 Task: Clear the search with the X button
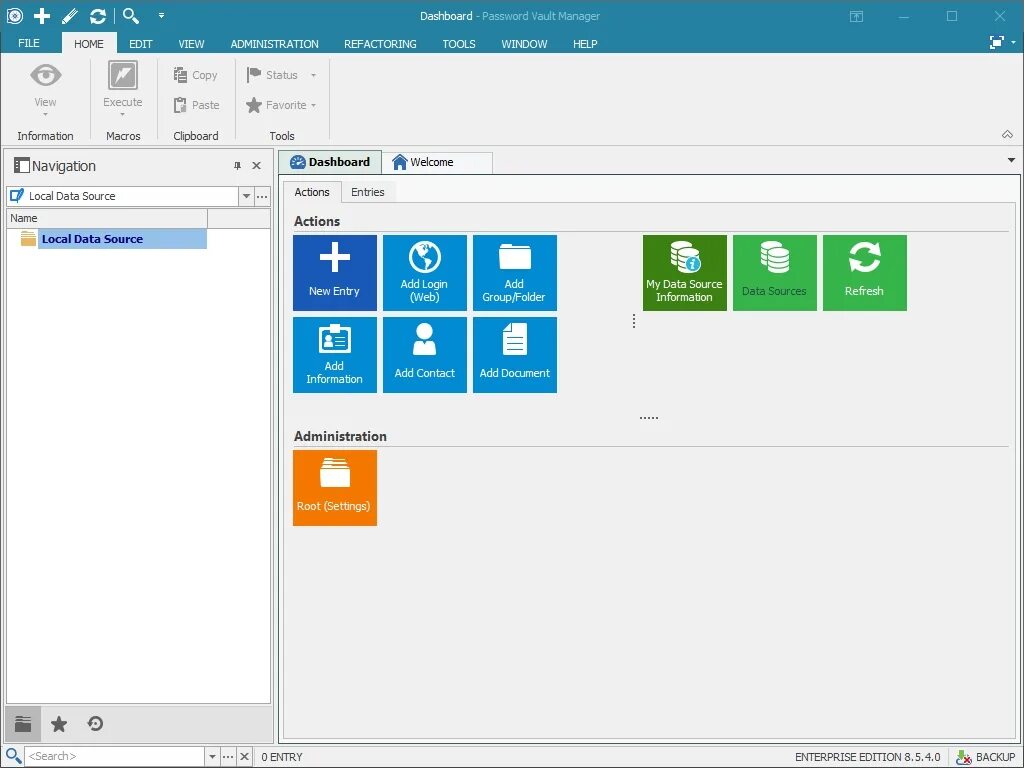[244, 756]
